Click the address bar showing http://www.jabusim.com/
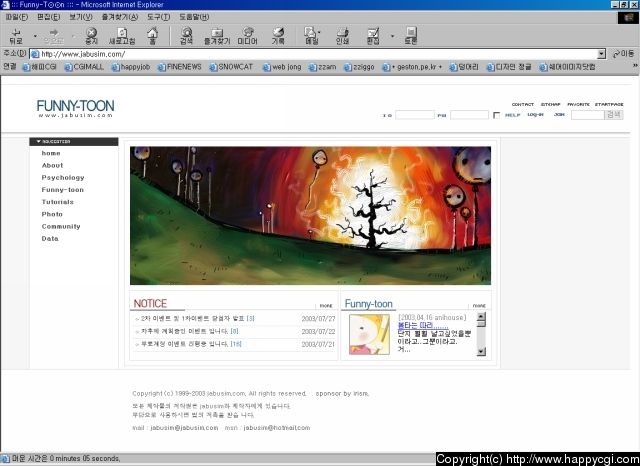The height and width of the screenshot is (466, 640). coord(314,54)
